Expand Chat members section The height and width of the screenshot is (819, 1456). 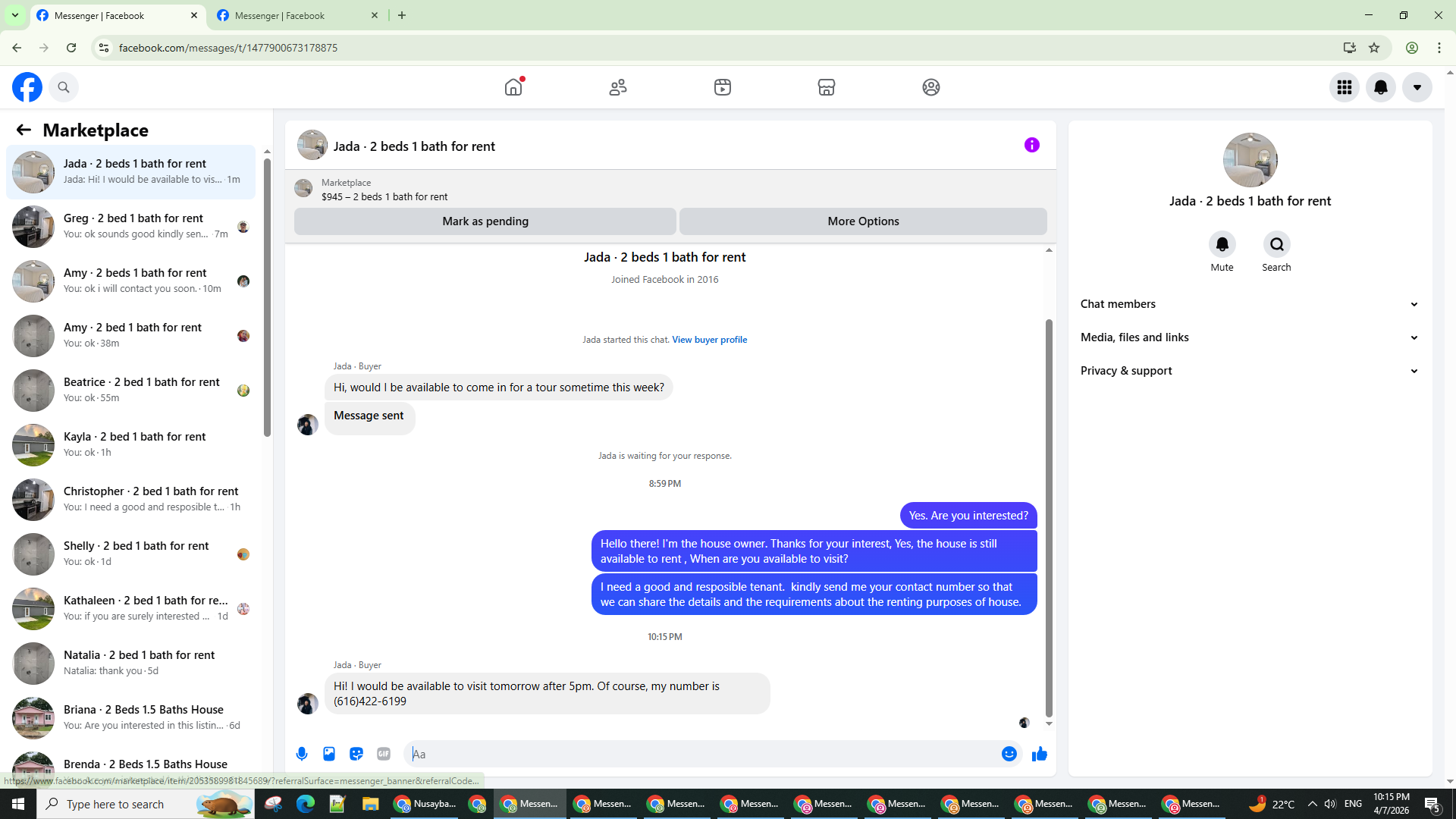[1250, 304]
